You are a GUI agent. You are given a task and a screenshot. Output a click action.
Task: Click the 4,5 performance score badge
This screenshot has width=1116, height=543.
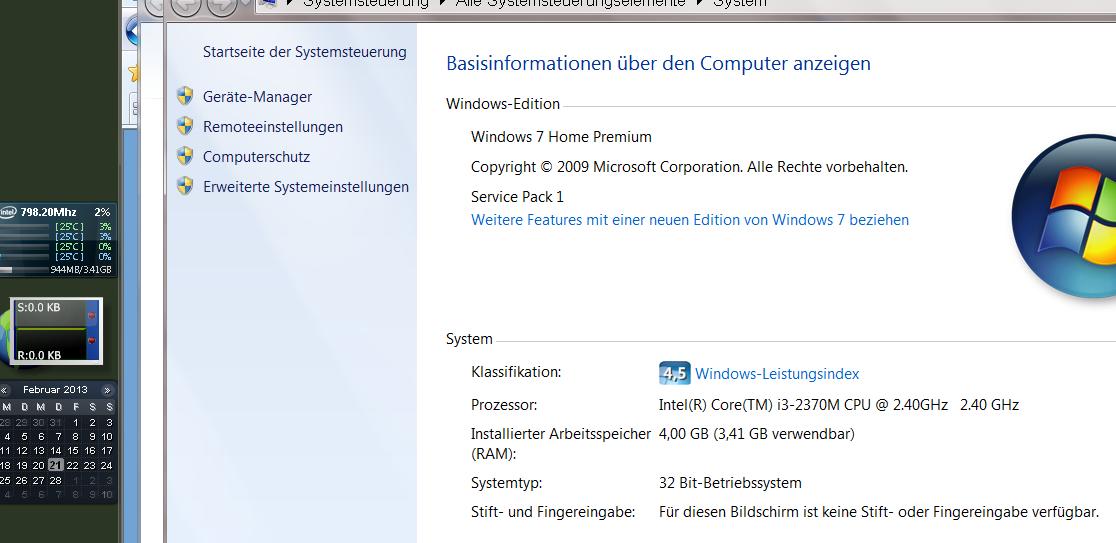click(x=674, y=373)
